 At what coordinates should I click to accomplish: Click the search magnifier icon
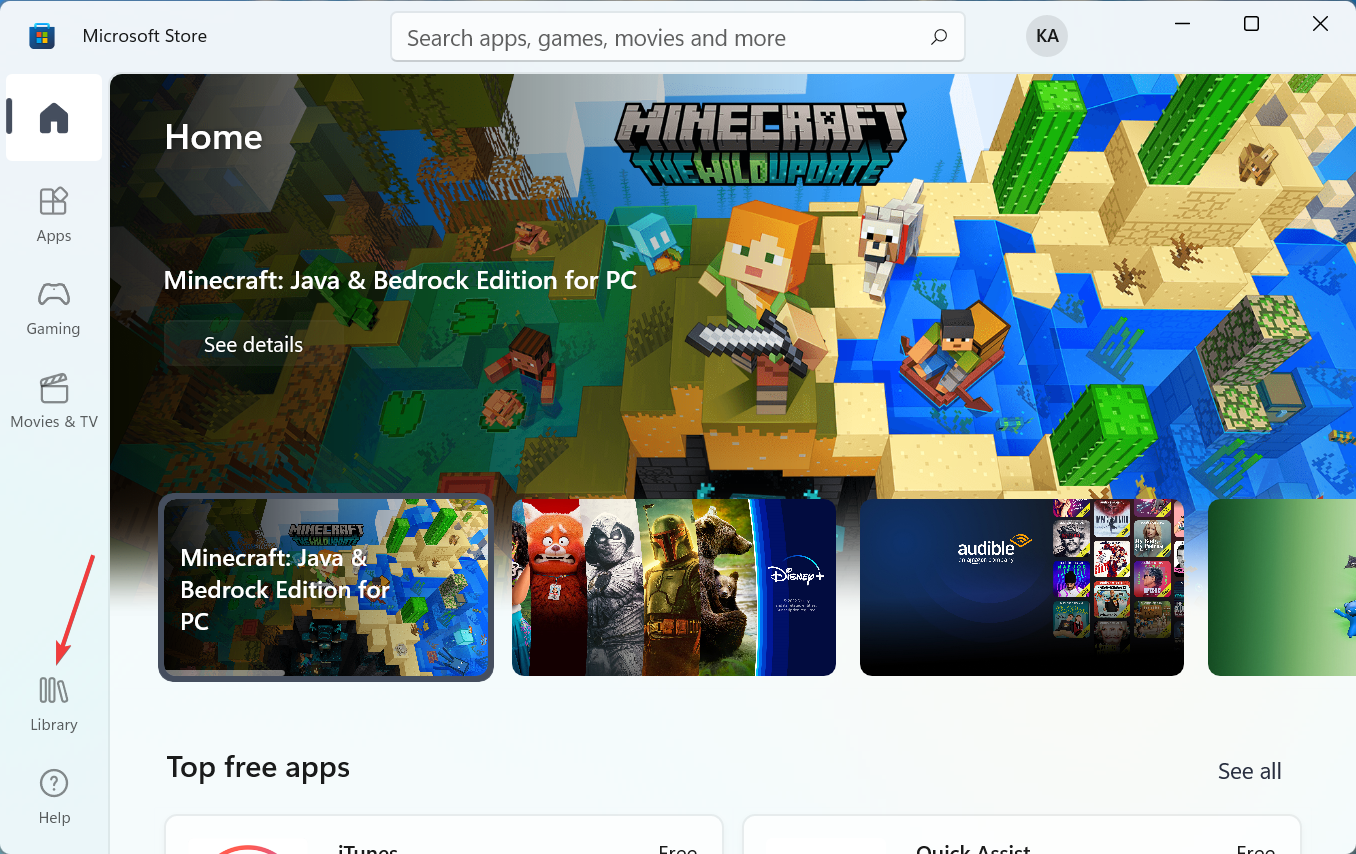point(938,38)
